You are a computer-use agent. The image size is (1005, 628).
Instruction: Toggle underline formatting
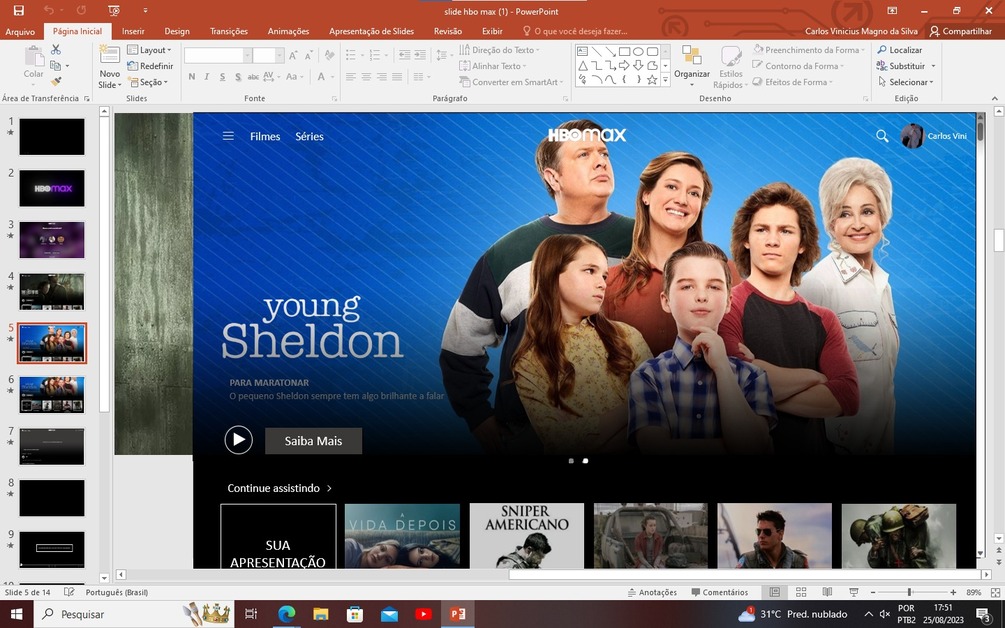(222, 77)
